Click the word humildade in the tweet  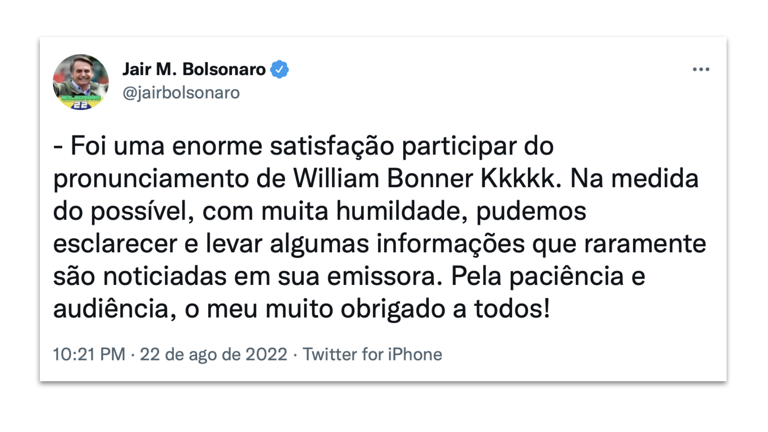click(x=402, y=211)
